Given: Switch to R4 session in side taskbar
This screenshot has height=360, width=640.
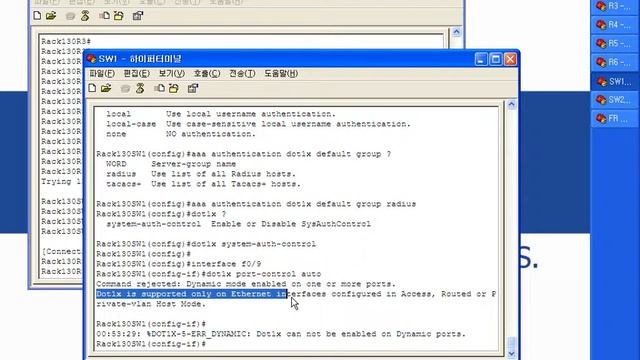Looking at the screenshot, I should coord(615,24).
